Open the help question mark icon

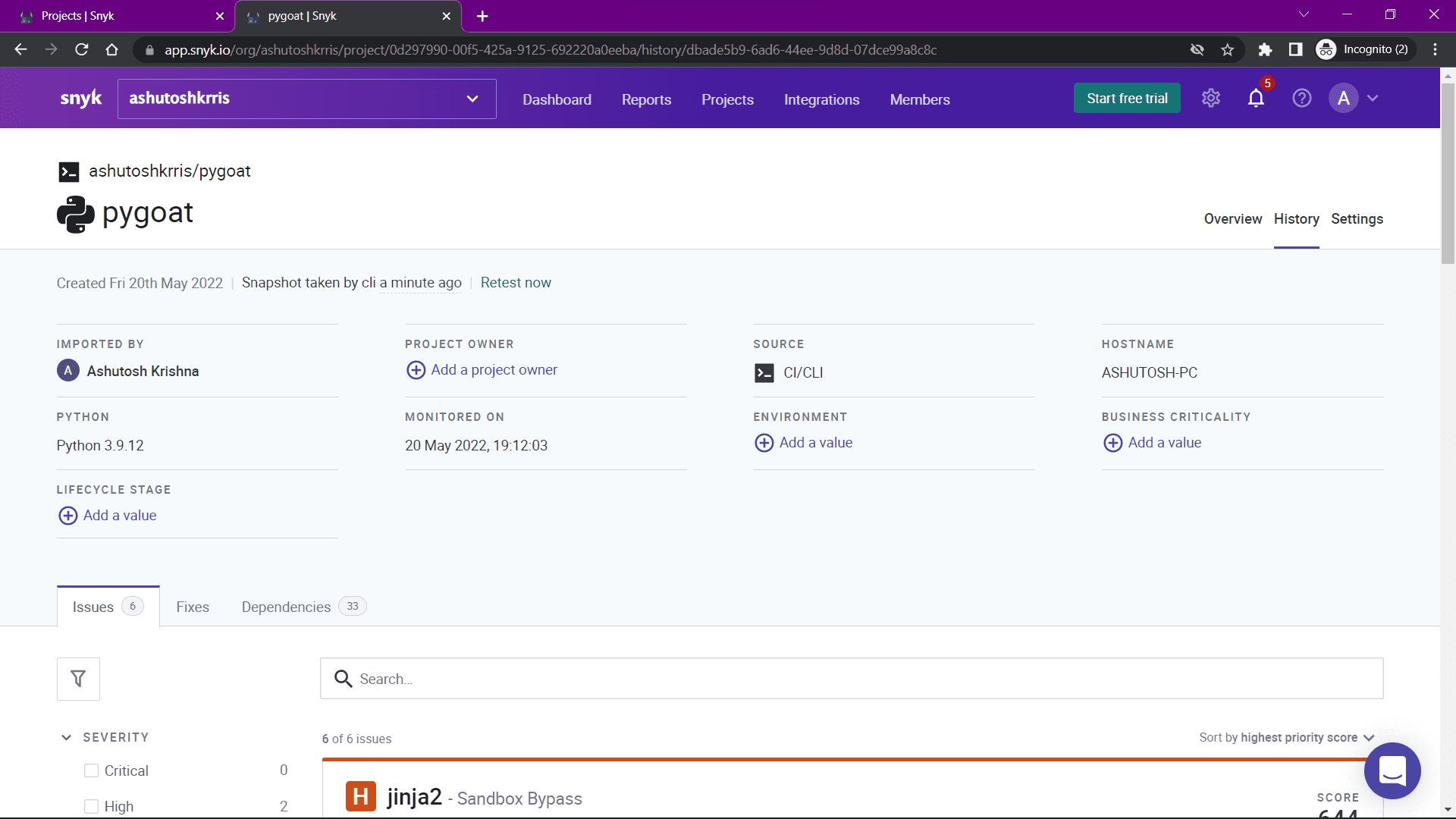click(x=1302, y=99)
